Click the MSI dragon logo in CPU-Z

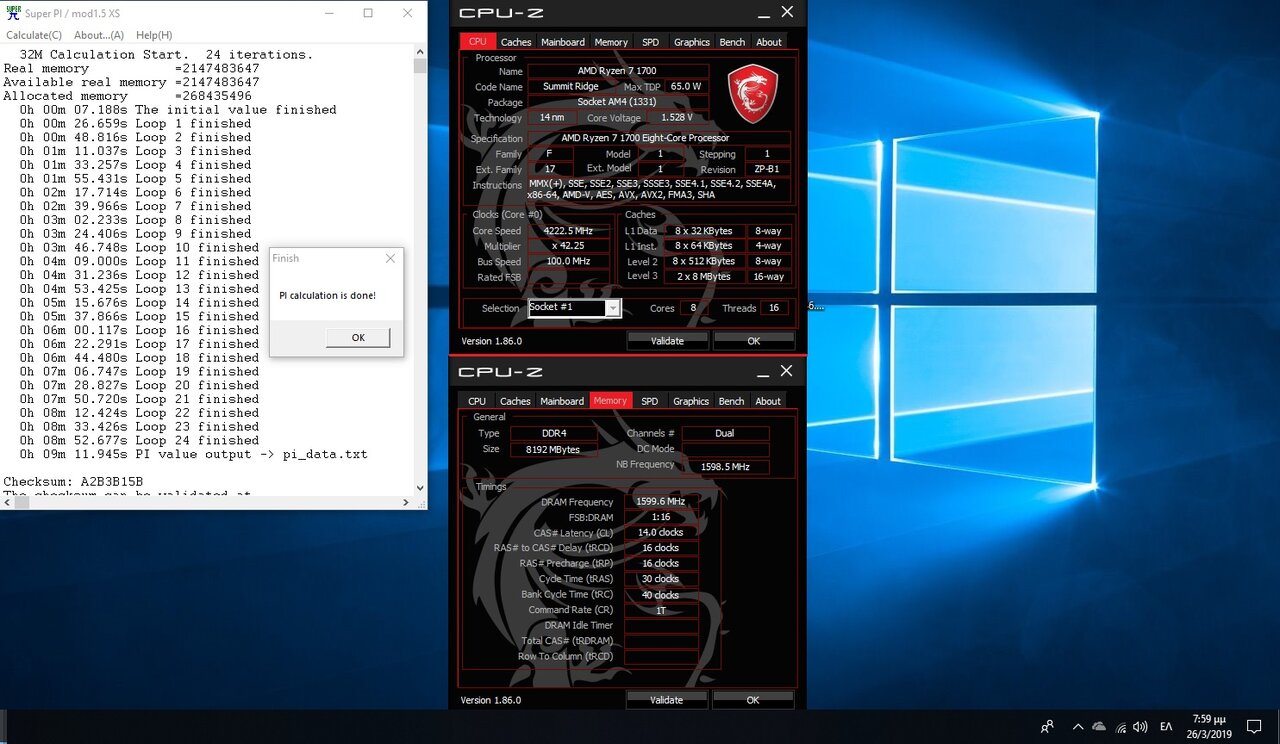[x=752, y=93]
